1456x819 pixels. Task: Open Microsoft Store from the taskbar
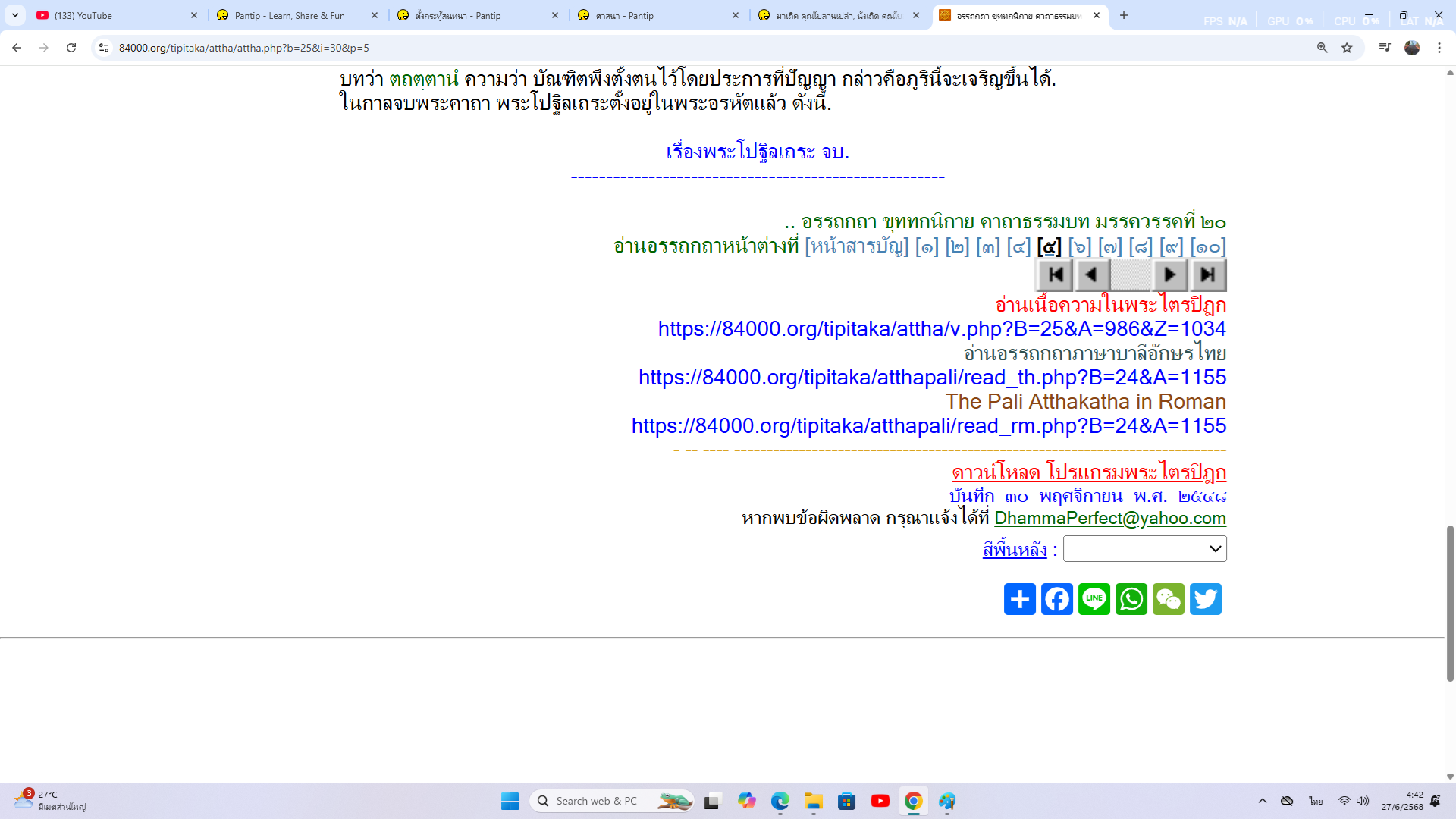(x=847, y=801)
